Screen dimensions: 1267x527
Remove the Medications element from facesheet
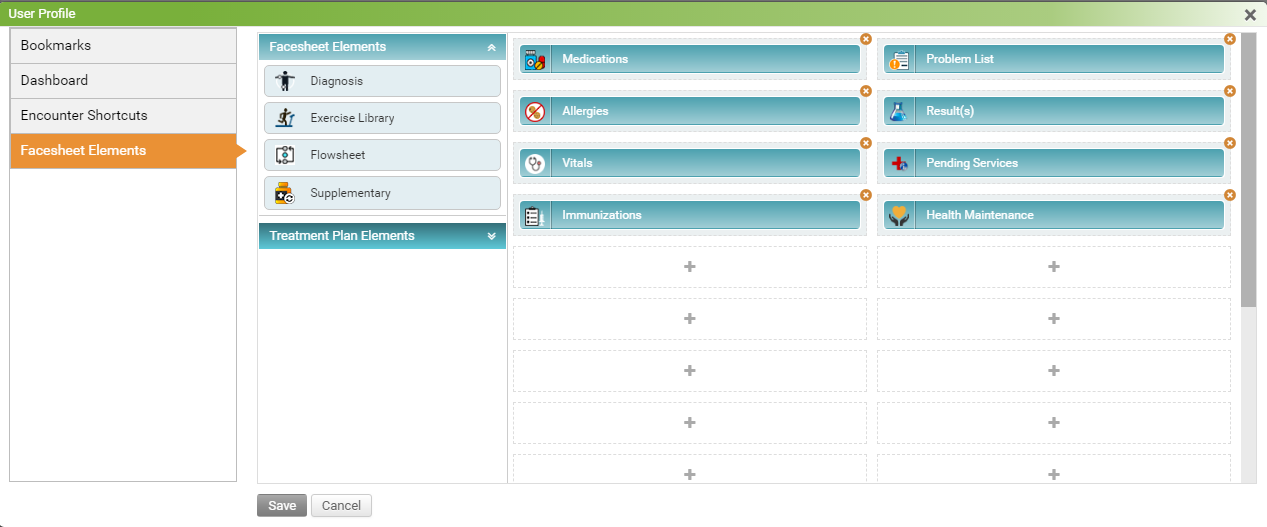click(x=866, y=39)
